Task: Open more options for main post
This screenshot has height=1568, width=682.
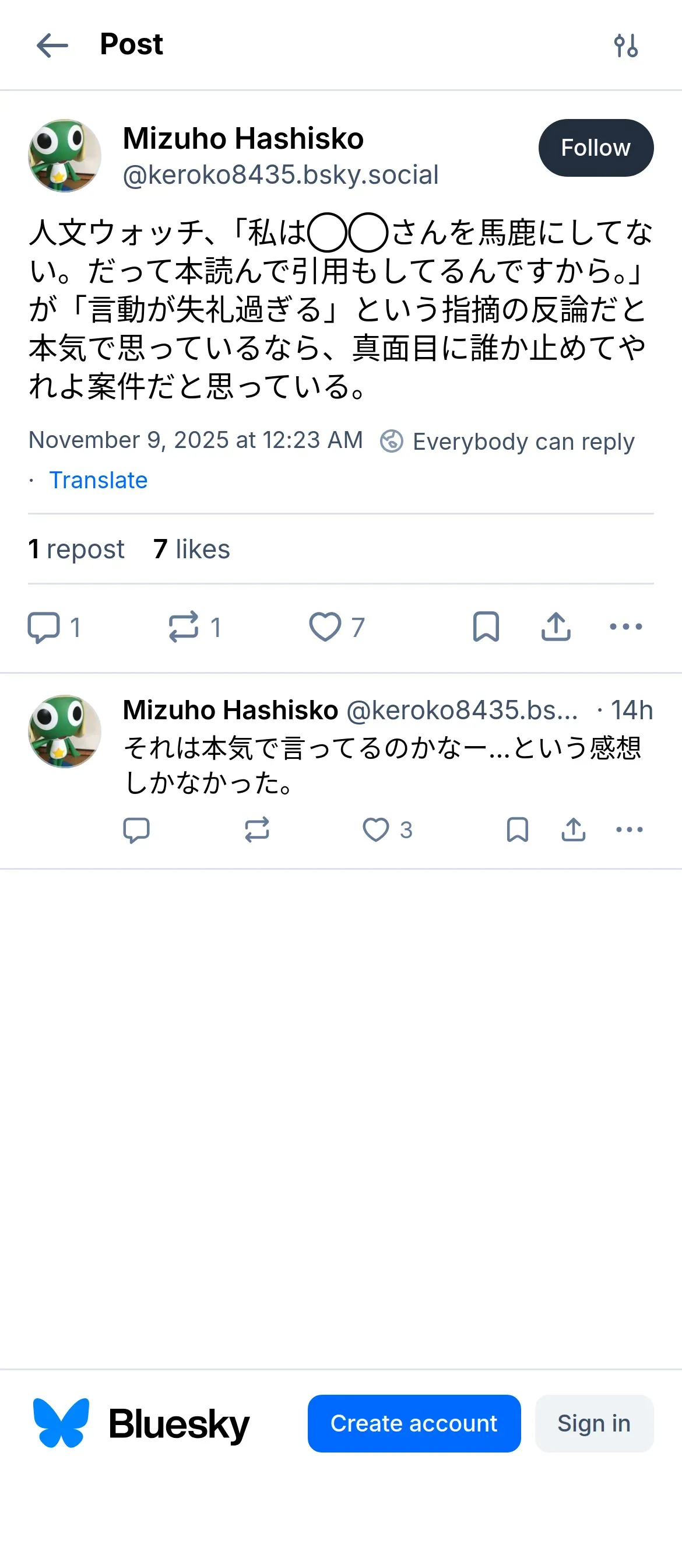Action: pyautogui.click(x=625, y=627)
